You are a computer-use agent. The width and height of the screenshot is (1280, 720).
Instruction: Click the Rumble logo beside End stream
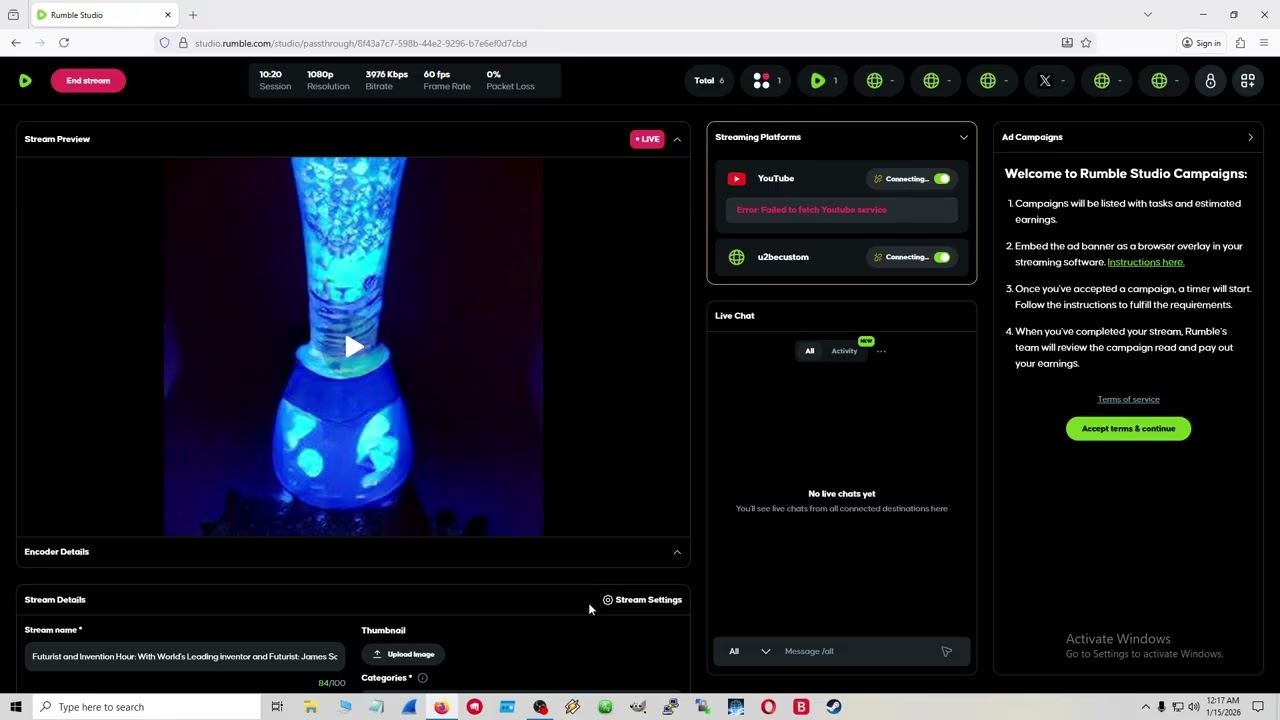pyautogui.click(x=25, y=81)
